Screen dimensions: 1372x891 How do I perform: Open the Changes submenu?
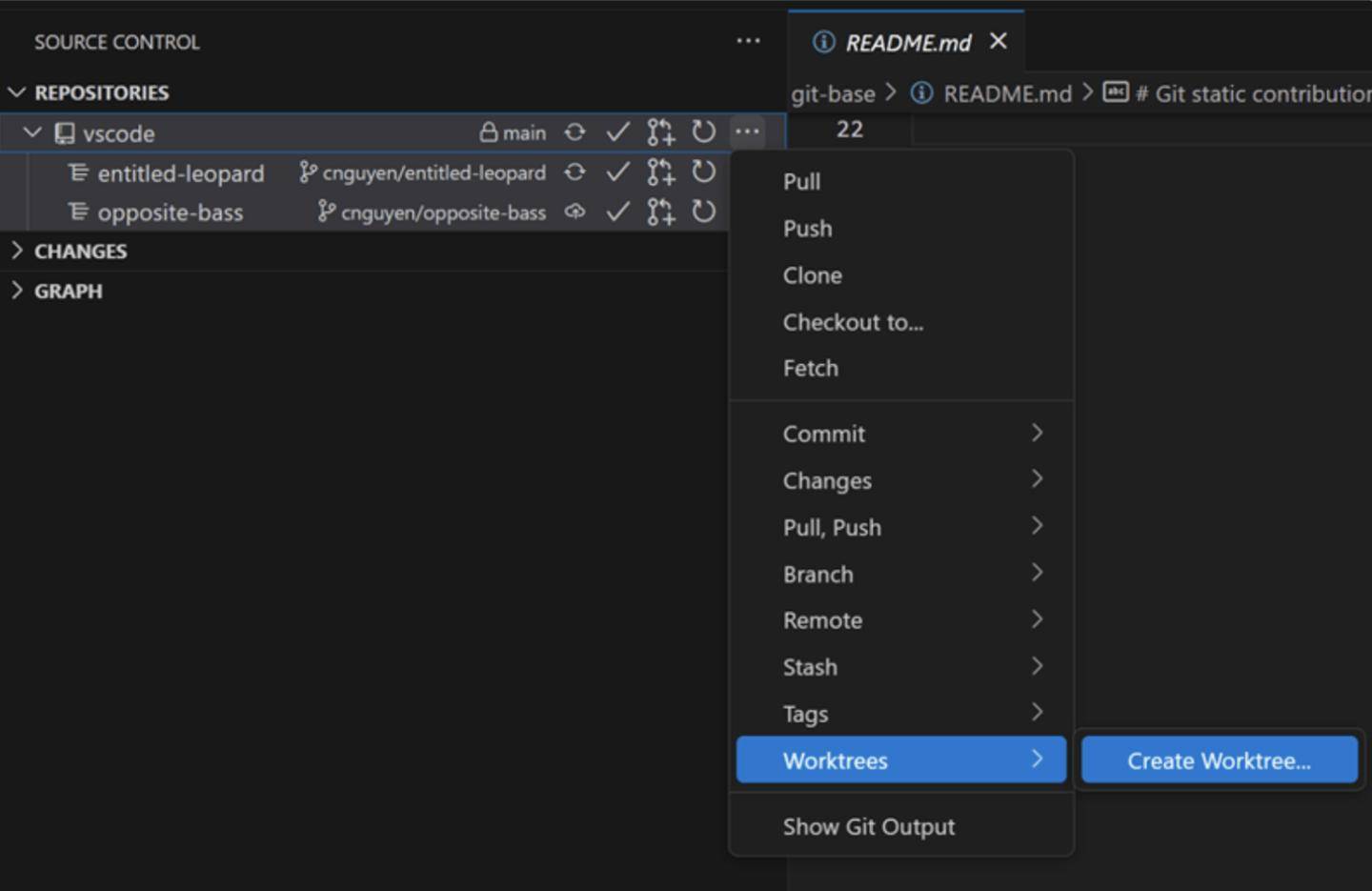point(901,480)
